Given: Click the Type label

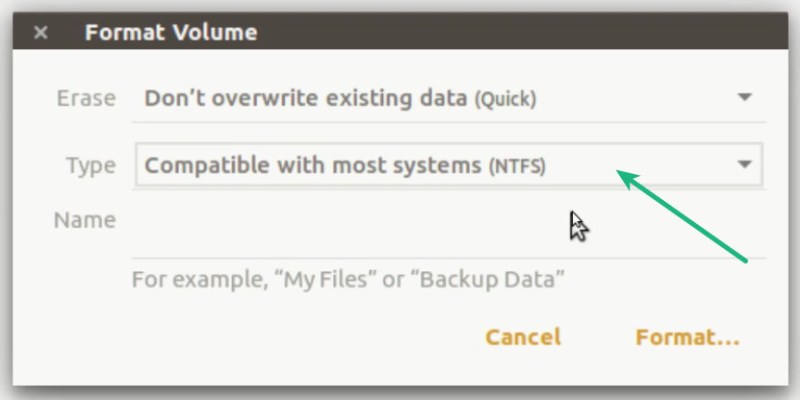Looking at the screenshot, I should coord(91,165).
